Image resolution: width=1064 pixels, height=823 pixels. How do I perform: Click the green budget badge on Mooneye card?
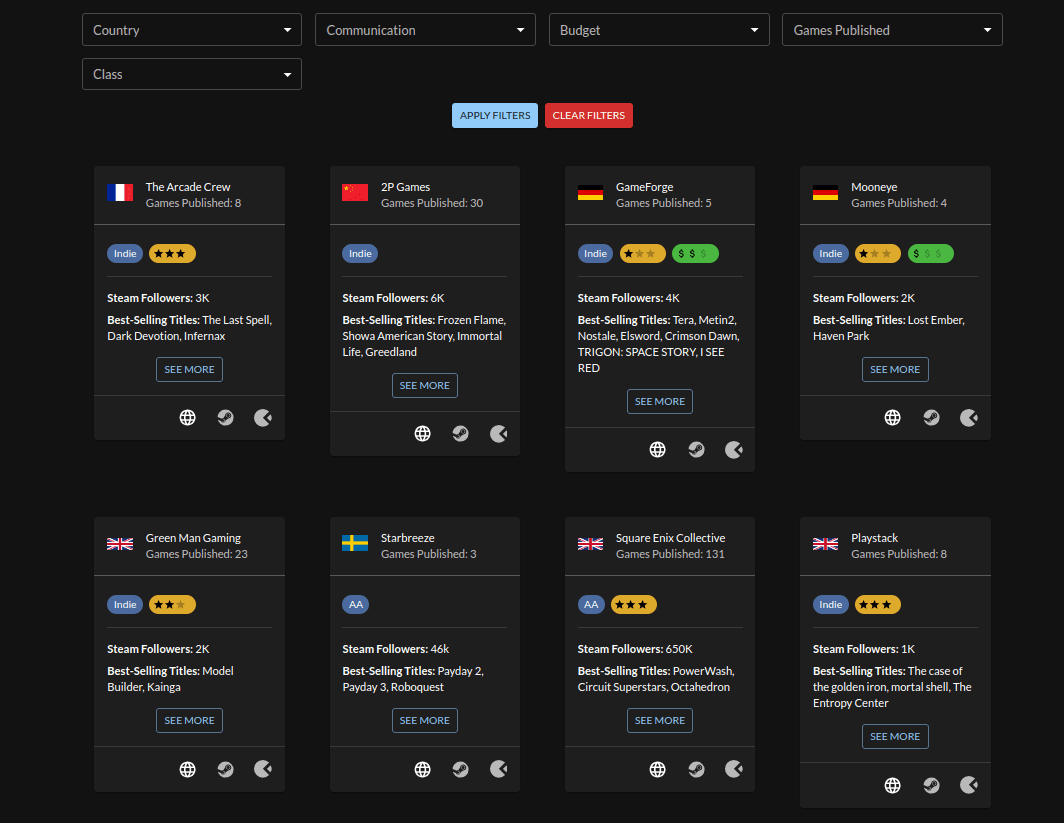pyautogui.click(x=931, y=254)
